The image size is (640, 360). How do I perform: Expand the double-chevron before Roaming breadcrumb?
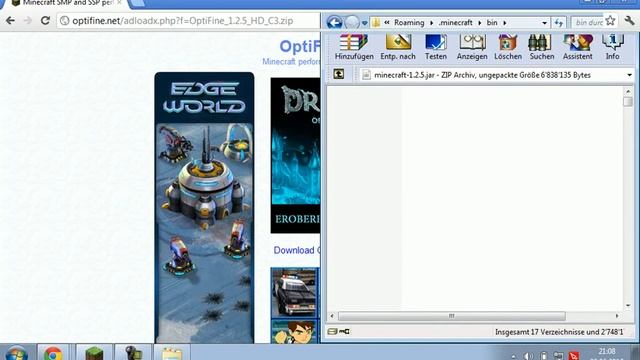pos(387,22)
